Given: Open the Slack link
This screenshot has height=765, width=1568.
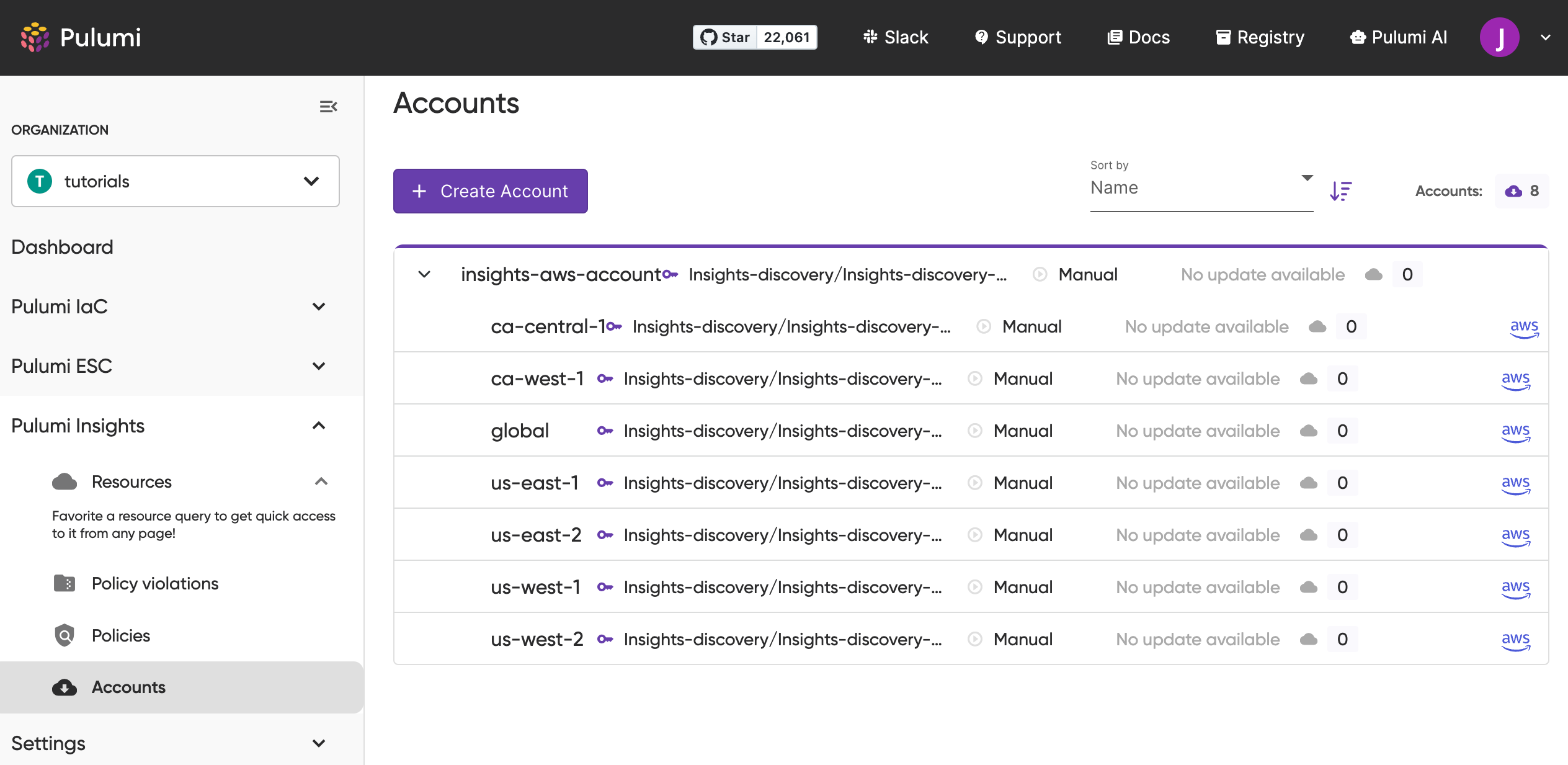Looking at the screenshot, I should click(x=896, y=37).
